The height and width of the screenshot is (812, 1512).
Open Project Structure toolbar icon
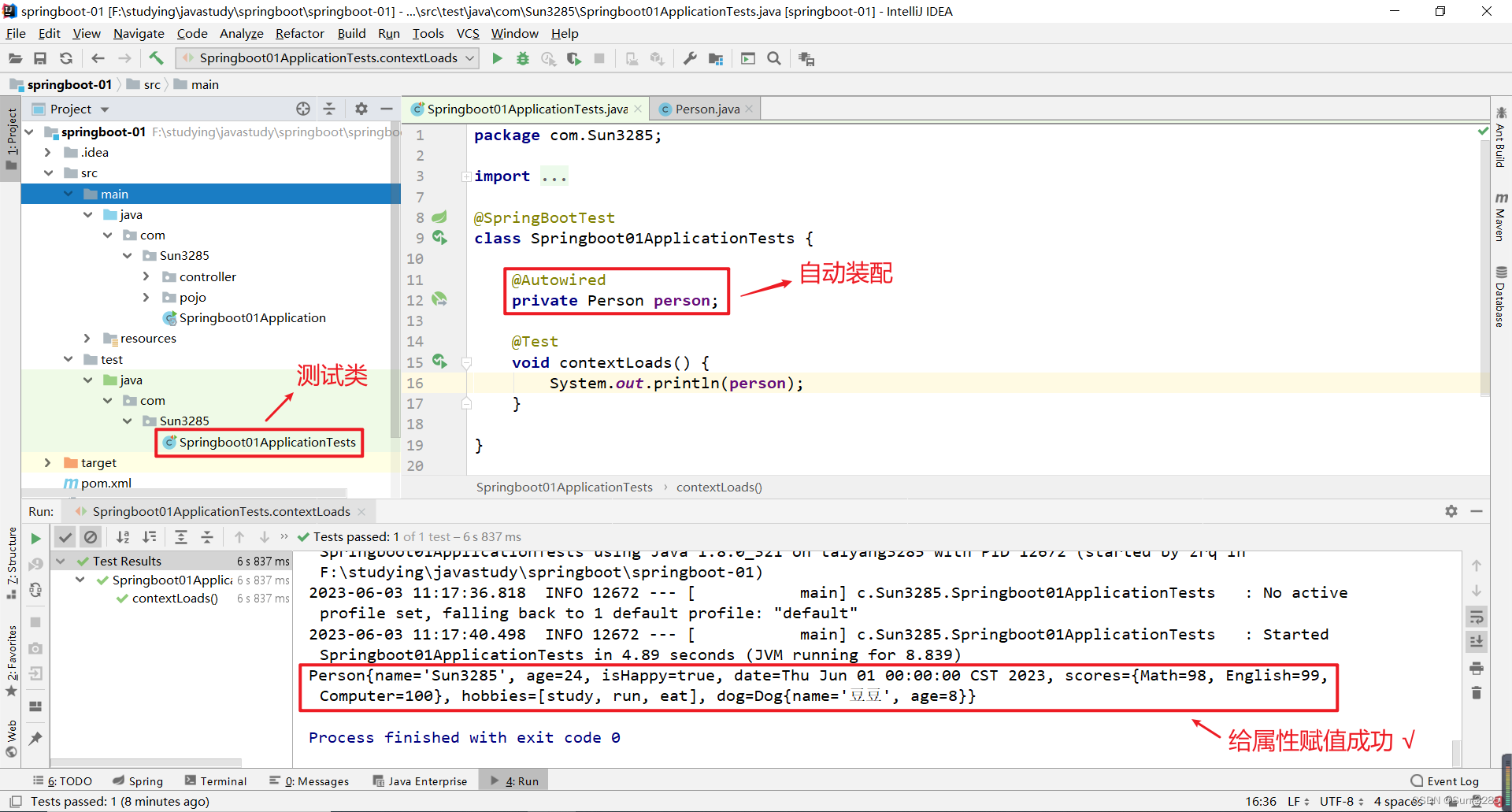[x=716, y=58]
